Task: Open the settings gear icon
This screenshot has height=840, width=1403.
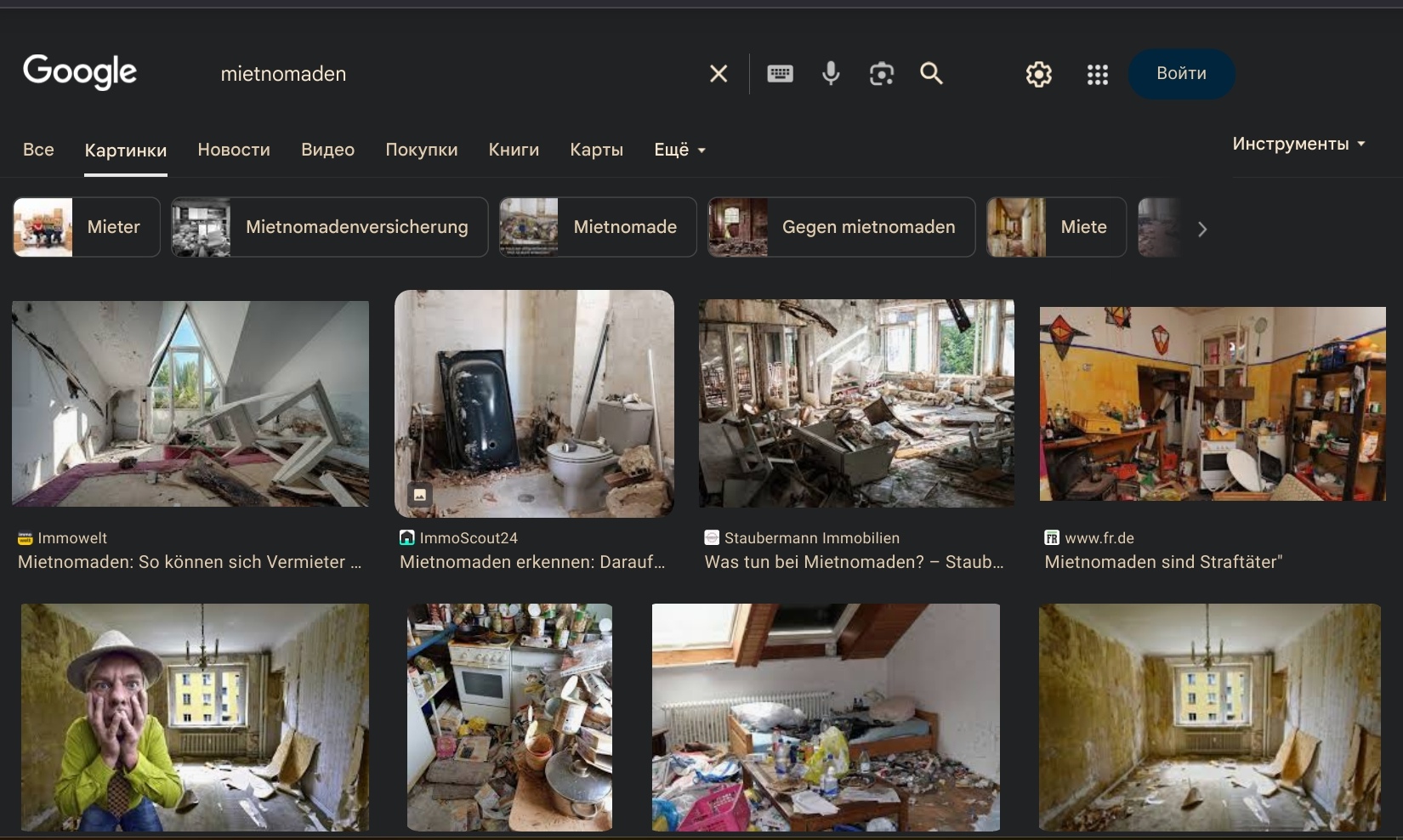Action: (x=1038, y=75)
